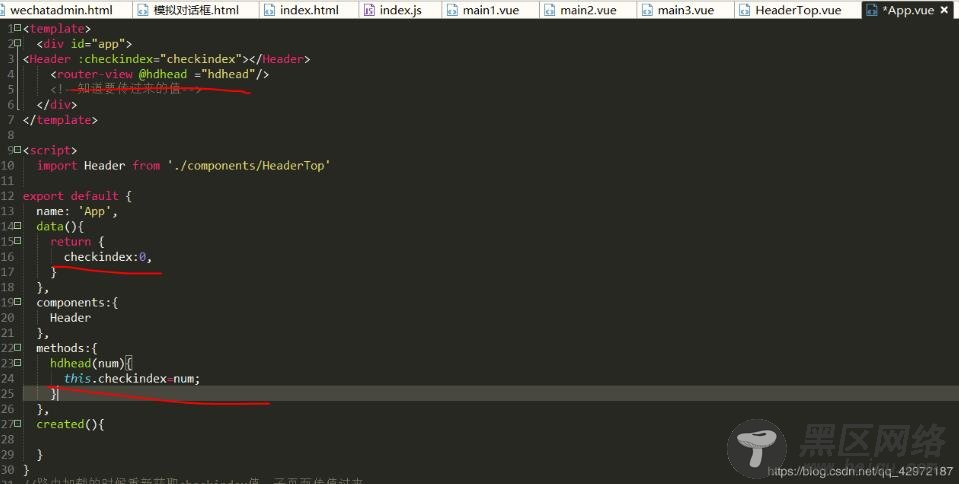The height and width of the screenshot is (484, 959).
Task: Click the highlighted closing brace on line 25
Action: coord(54,393)
